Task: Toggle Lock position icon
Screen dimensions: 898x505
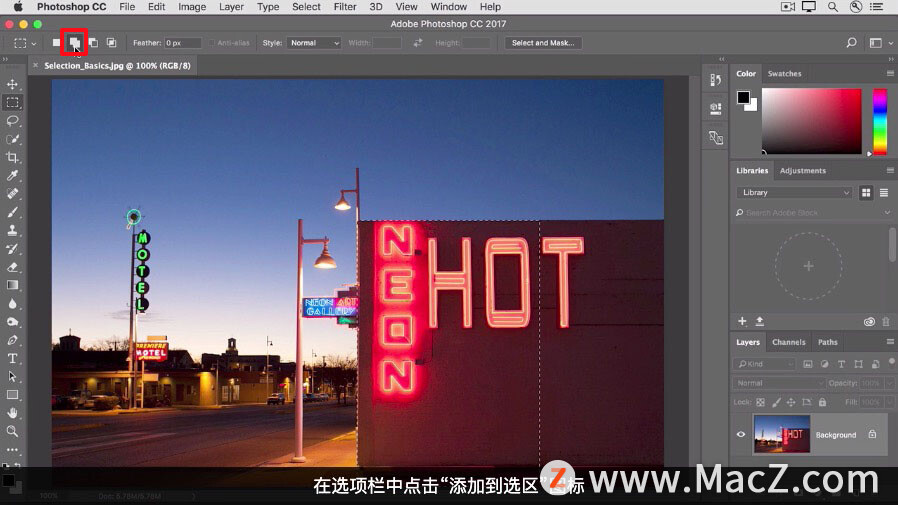Action: 791,402
